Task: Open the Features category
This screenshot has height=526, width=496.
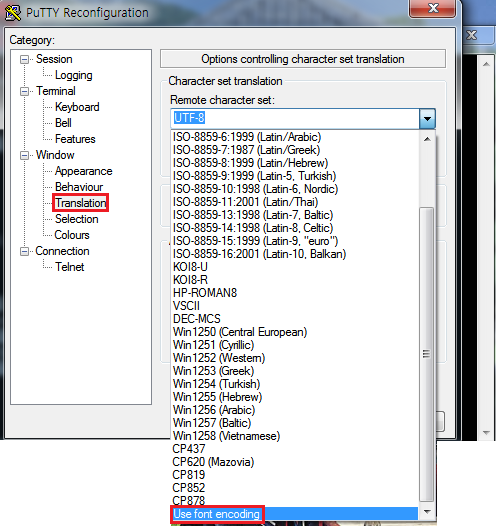Action: tap(75, 139)
